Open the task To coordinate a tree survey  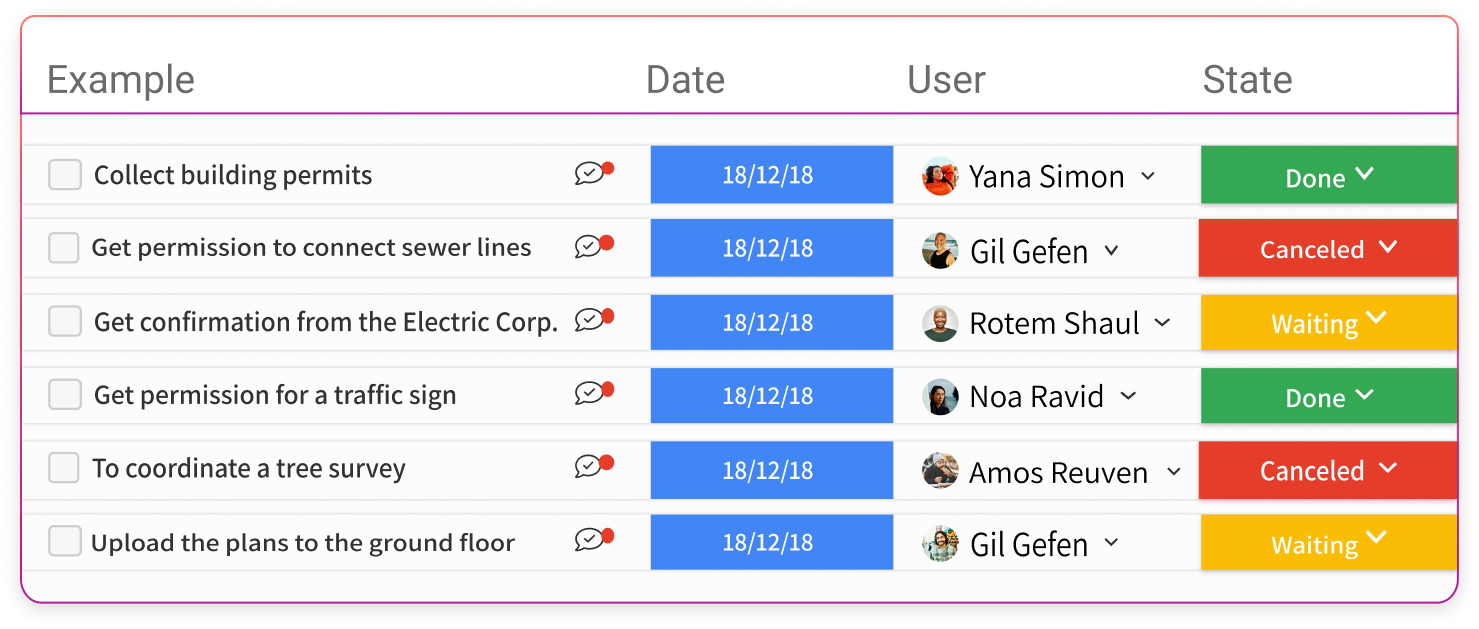249,469
